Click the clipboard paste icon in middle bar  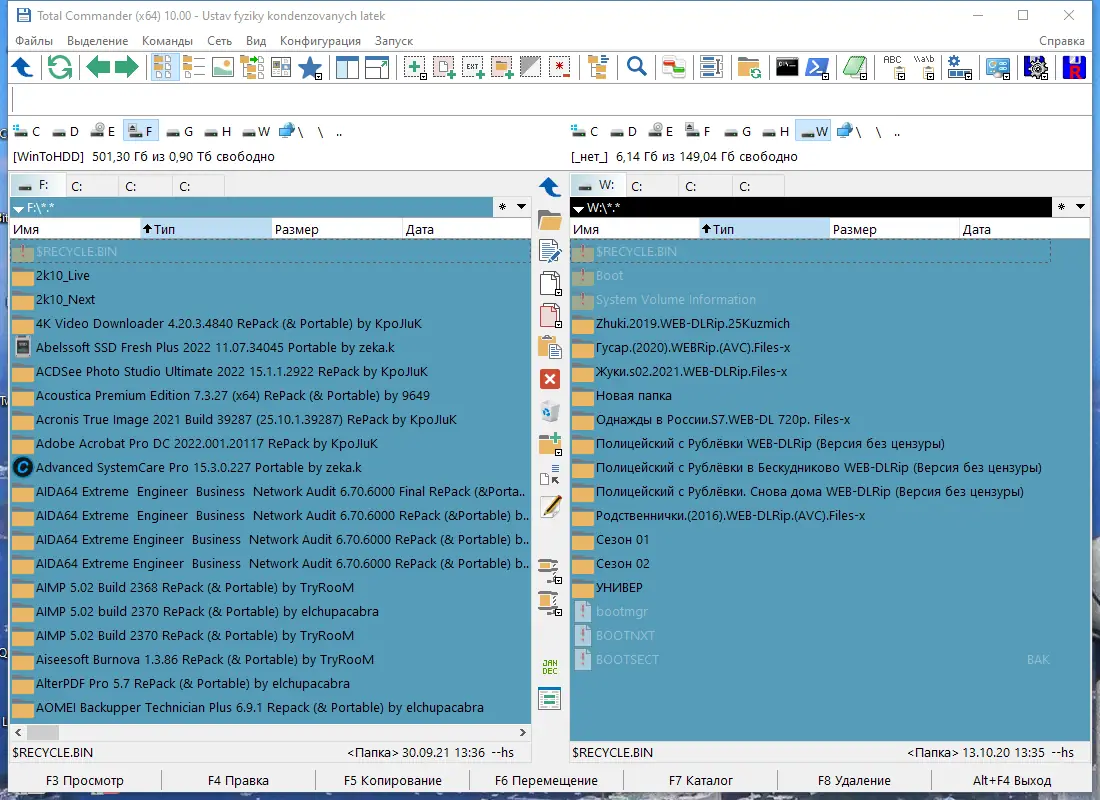point(550,347)
